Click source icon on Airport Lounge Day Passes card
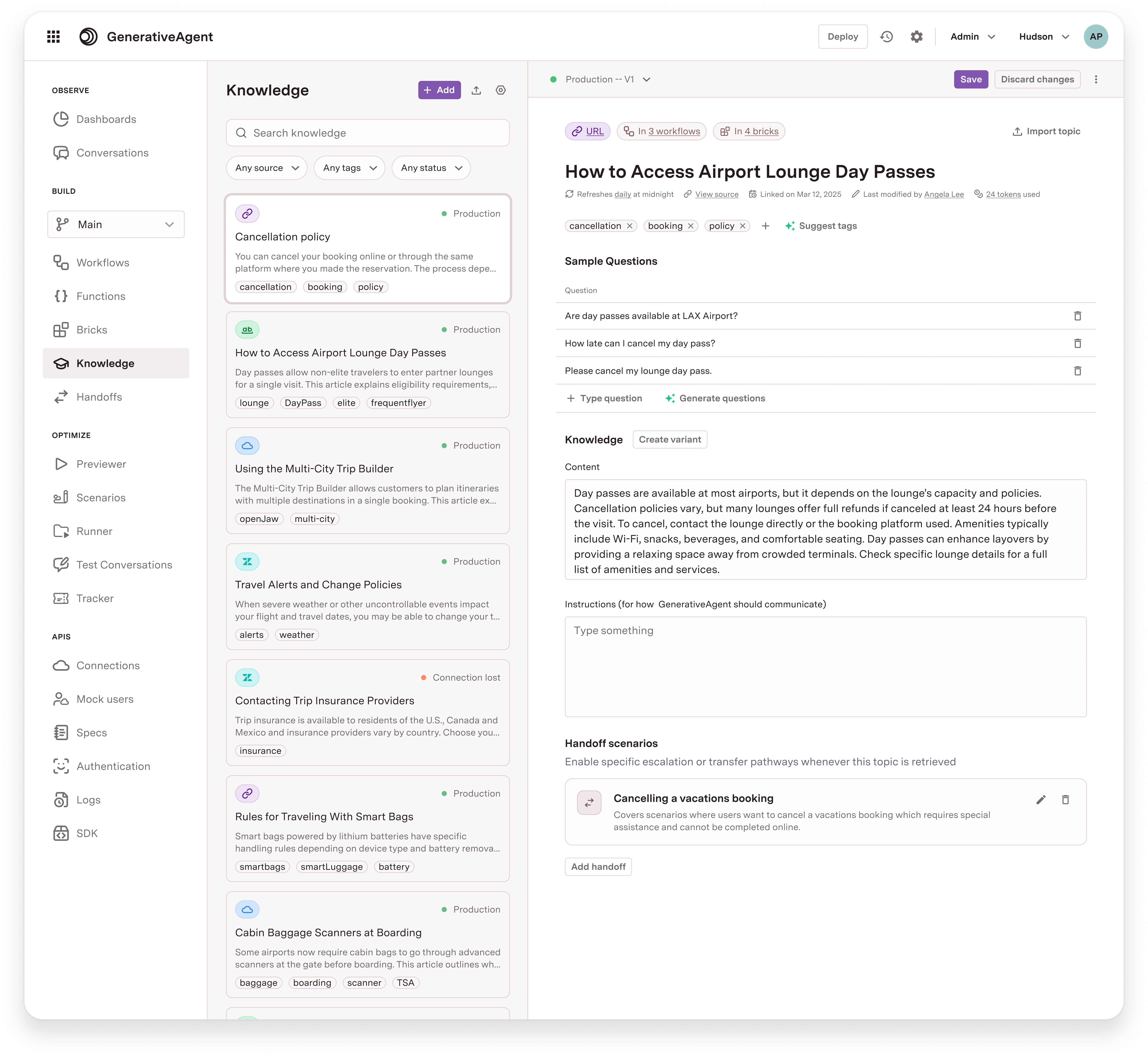1148x1056 pixels. click(247, 330)
